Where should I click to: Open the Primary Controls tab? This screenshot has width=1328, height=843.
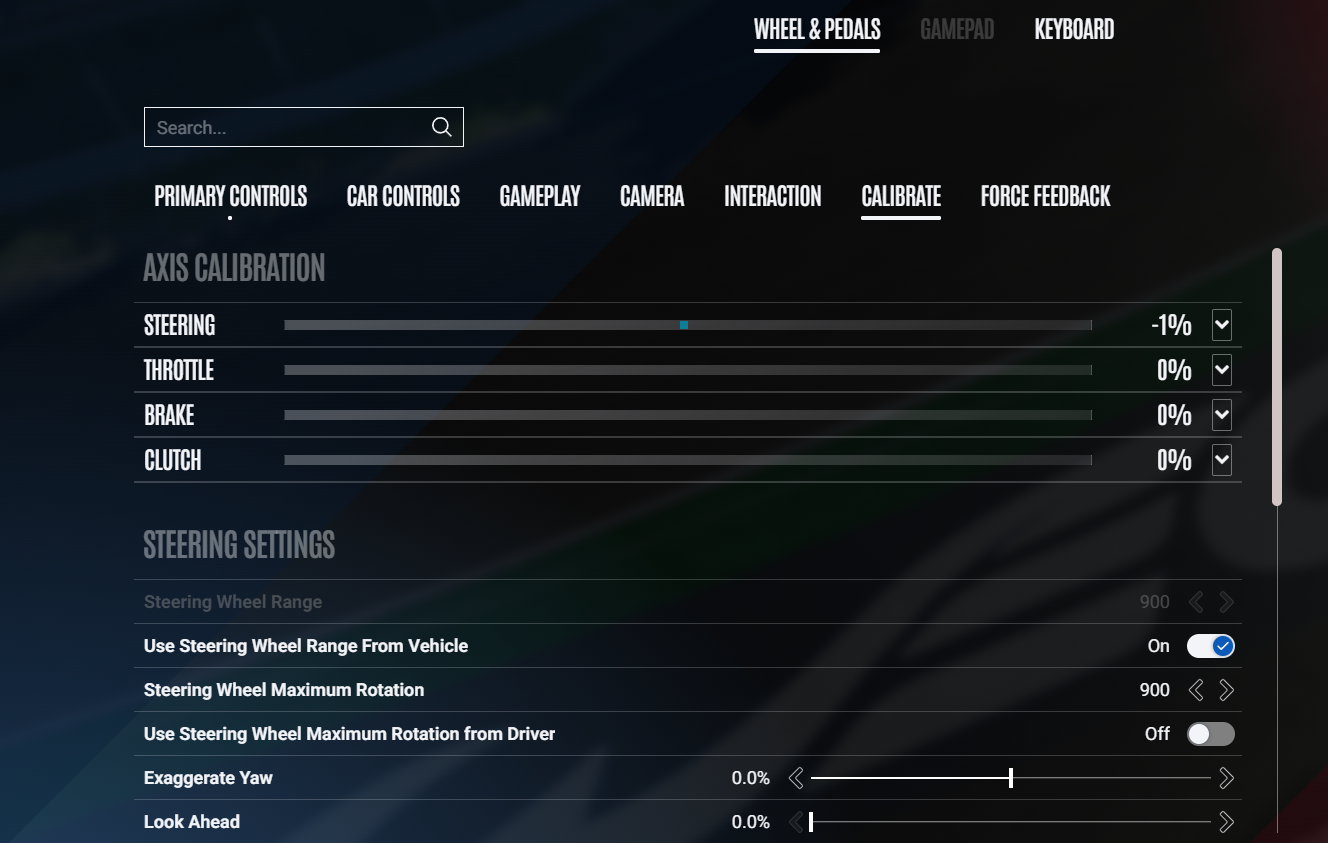point(230,196)
